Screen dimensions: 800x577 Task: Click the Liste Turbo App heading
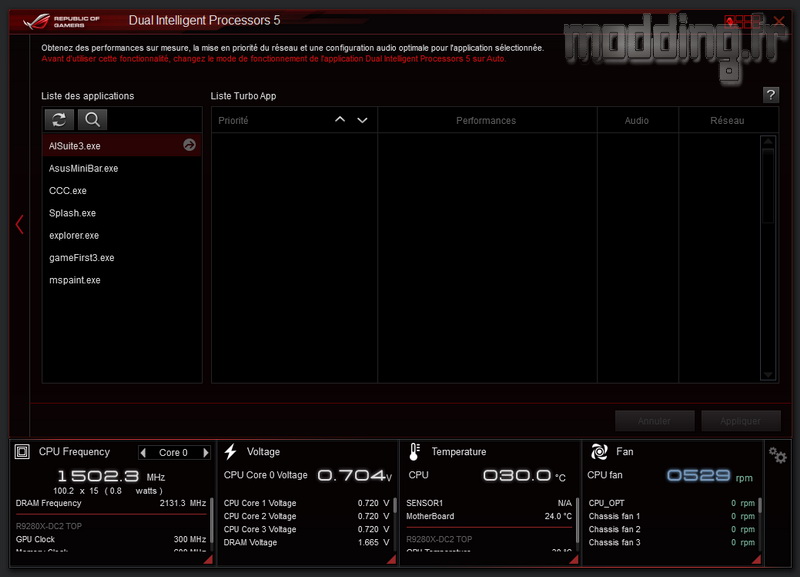pyautogui.click(x=243, y=96)
